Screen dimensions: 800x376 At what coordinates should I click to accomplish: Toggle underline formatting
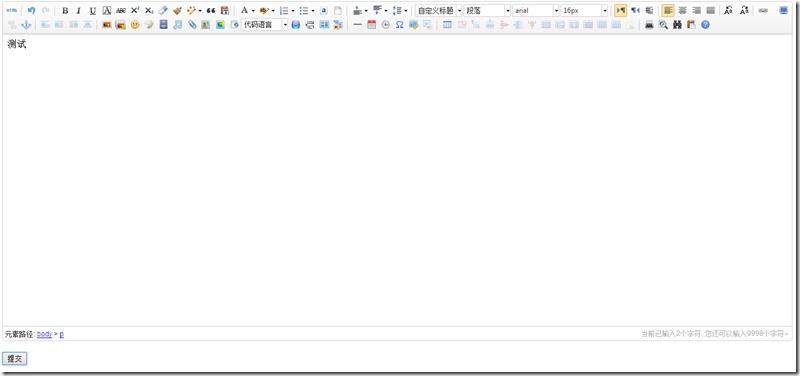93,10
